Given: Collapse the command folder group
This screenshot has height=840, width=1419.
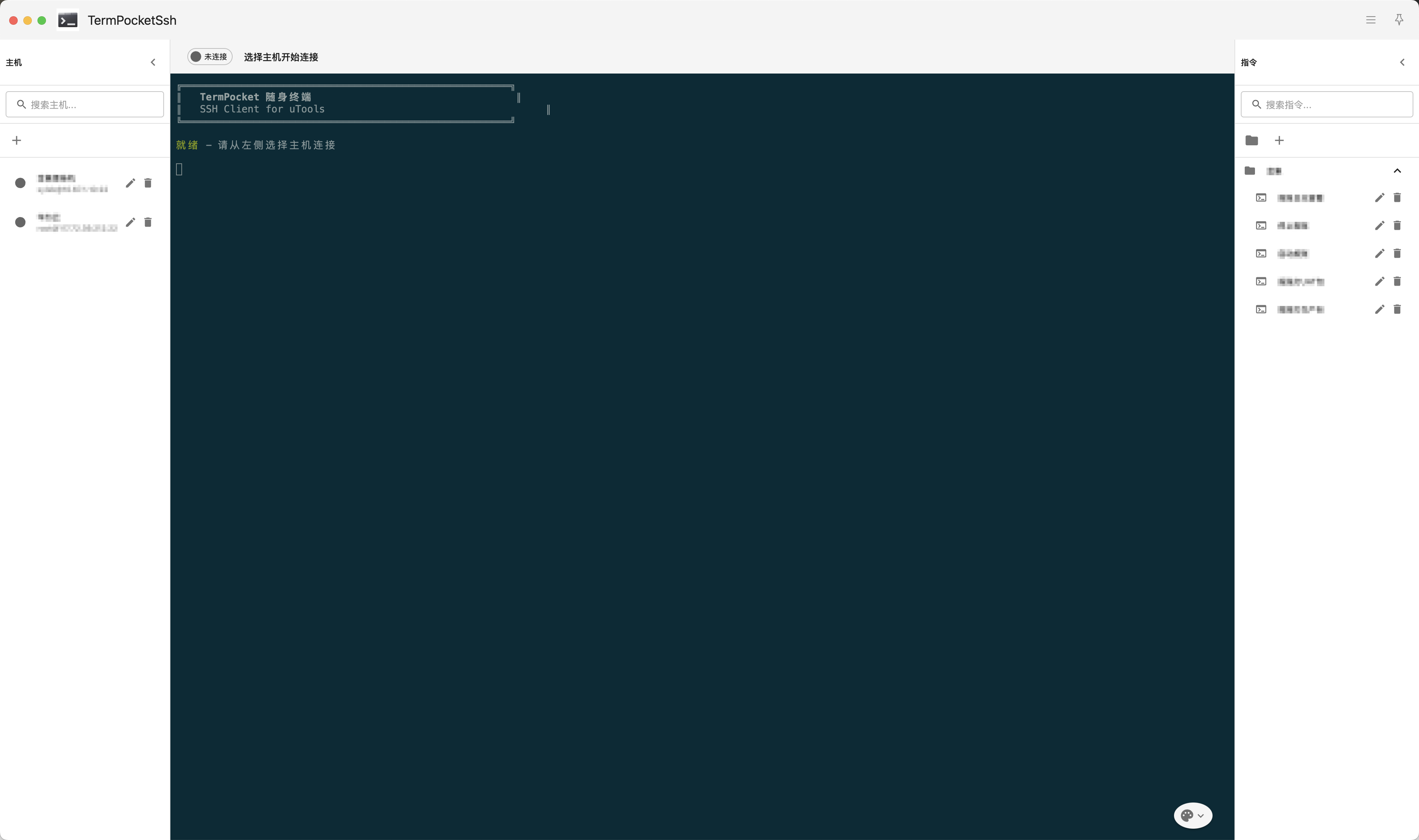Looking at the screenshot, I should (x=1397, y=171).
